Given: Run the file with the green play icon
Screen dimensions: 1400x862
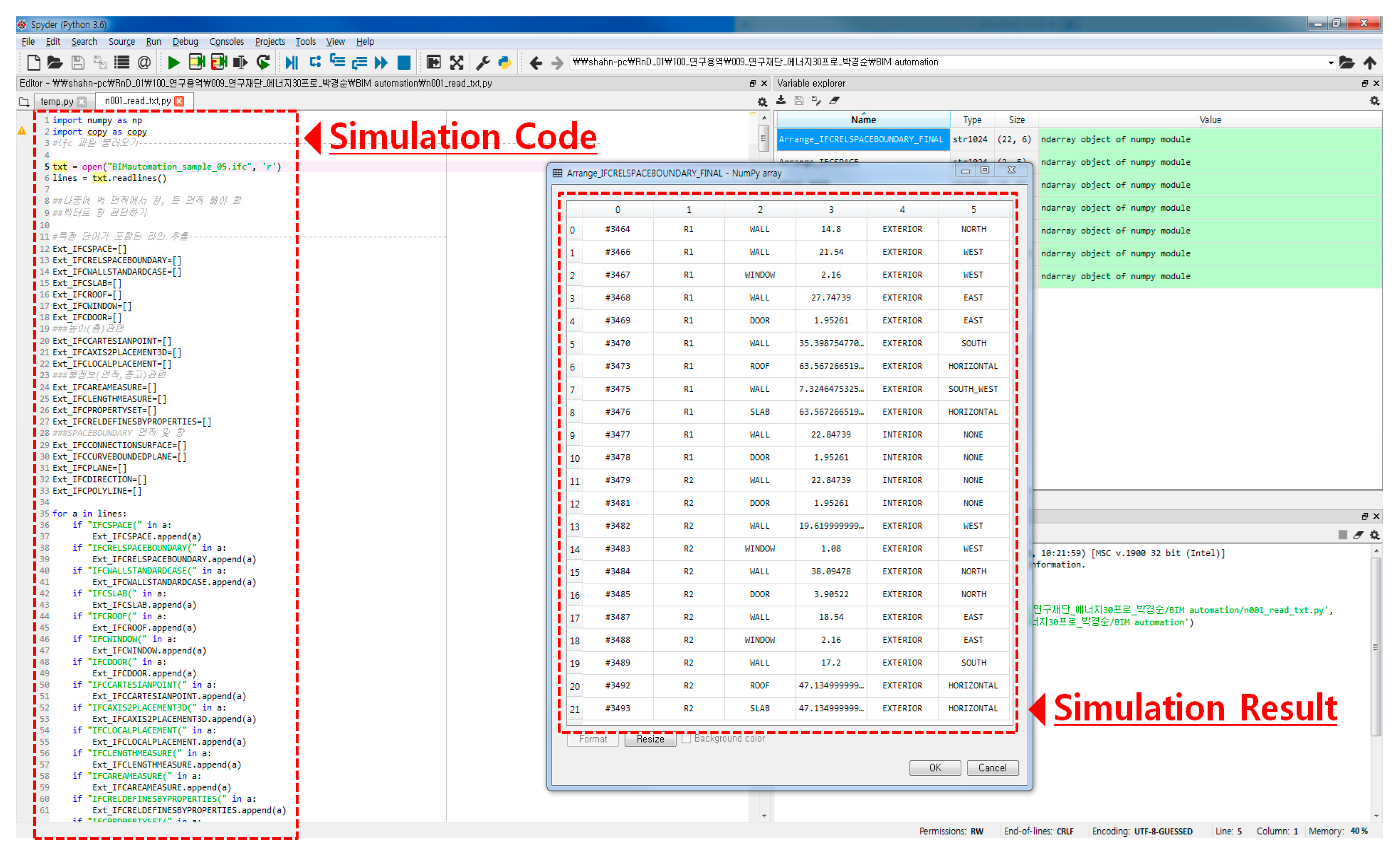Looking at the screenshot, I should 174,62.
